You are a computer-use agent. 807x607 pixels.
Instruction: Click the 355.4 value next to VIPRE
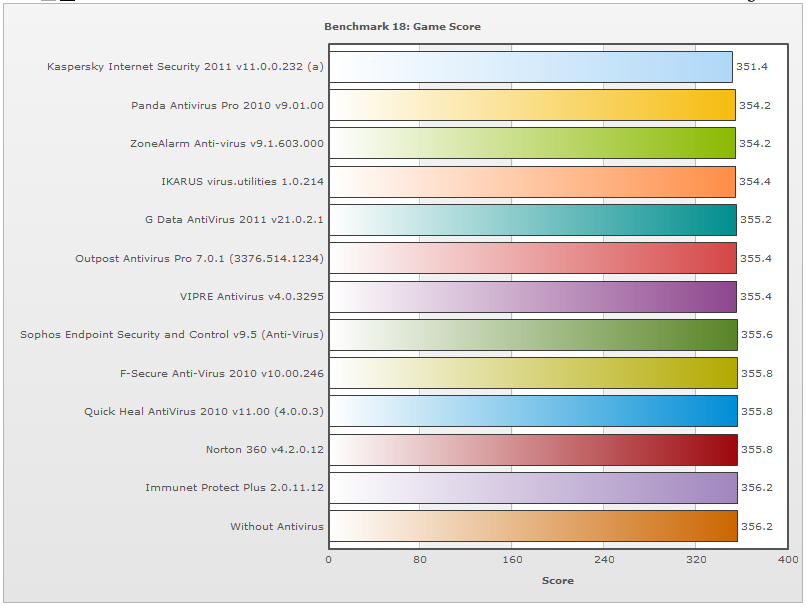(756, 297)
